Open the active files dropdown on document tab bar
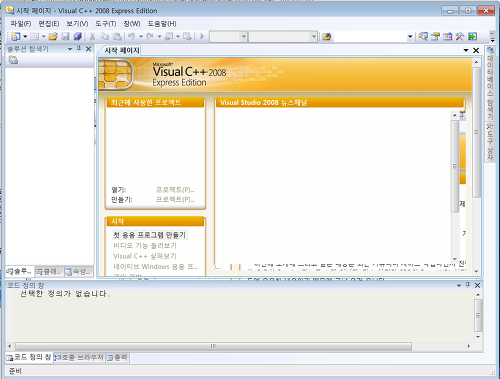 [x=466, y=50]
